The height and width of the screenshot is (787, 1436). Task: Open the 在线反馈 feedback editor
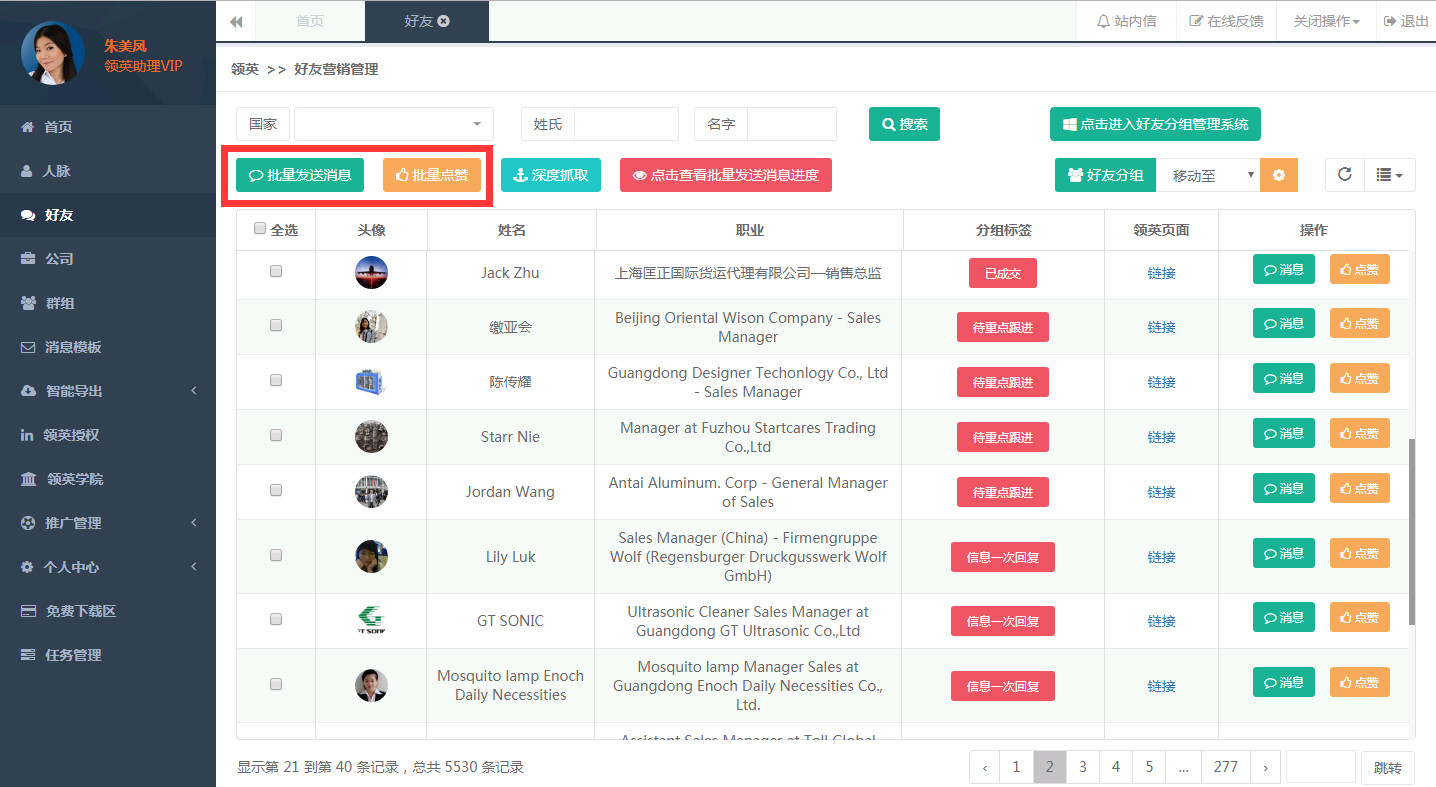pyautogui.click(x=1225, y=21)
